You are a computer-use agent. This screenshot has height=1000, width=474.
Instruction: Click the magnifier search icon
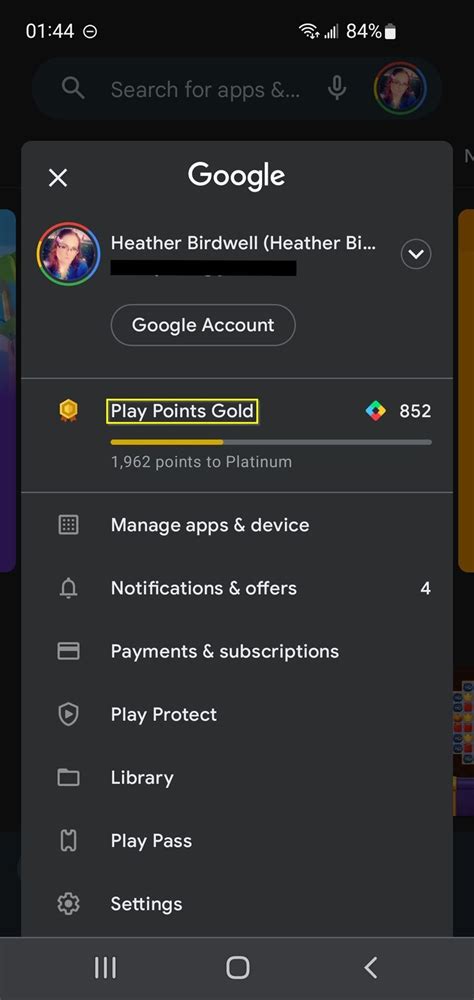click(73, 88)
